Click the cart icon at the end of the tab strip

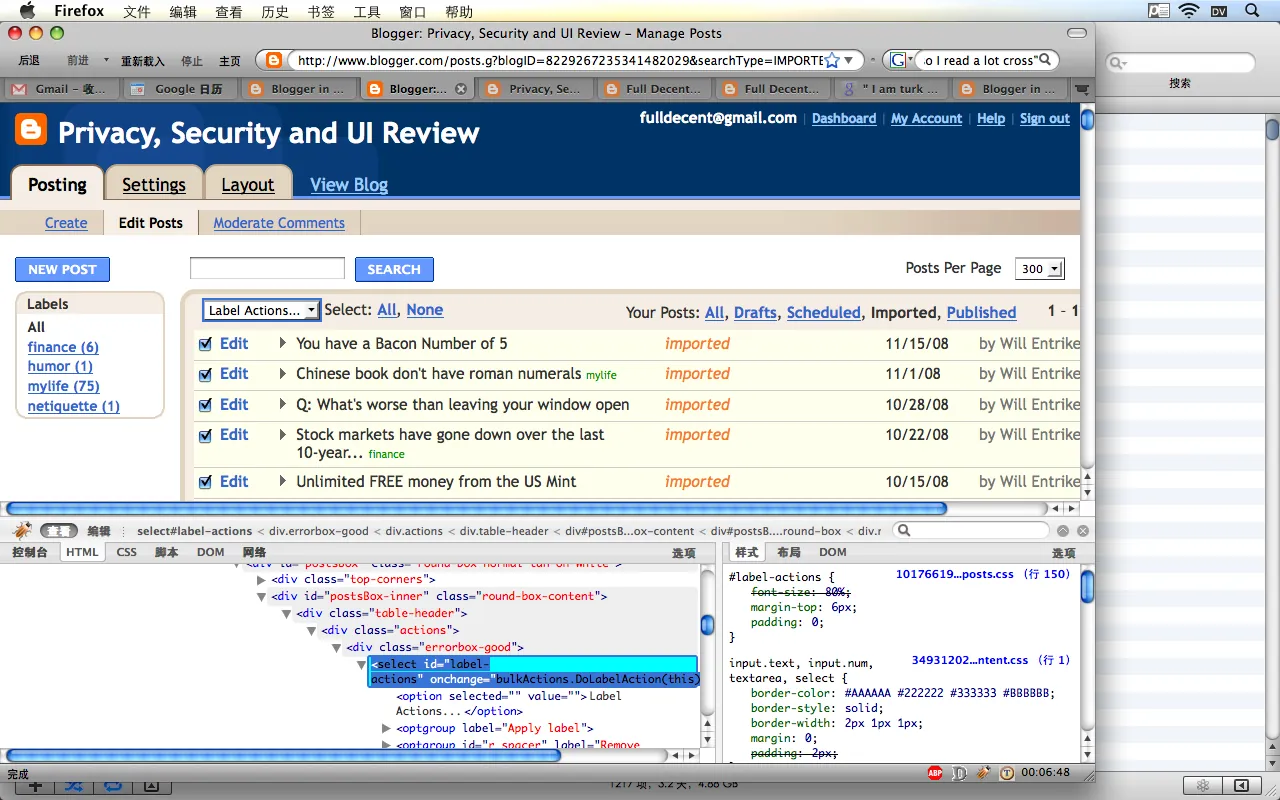(1081, 88)
